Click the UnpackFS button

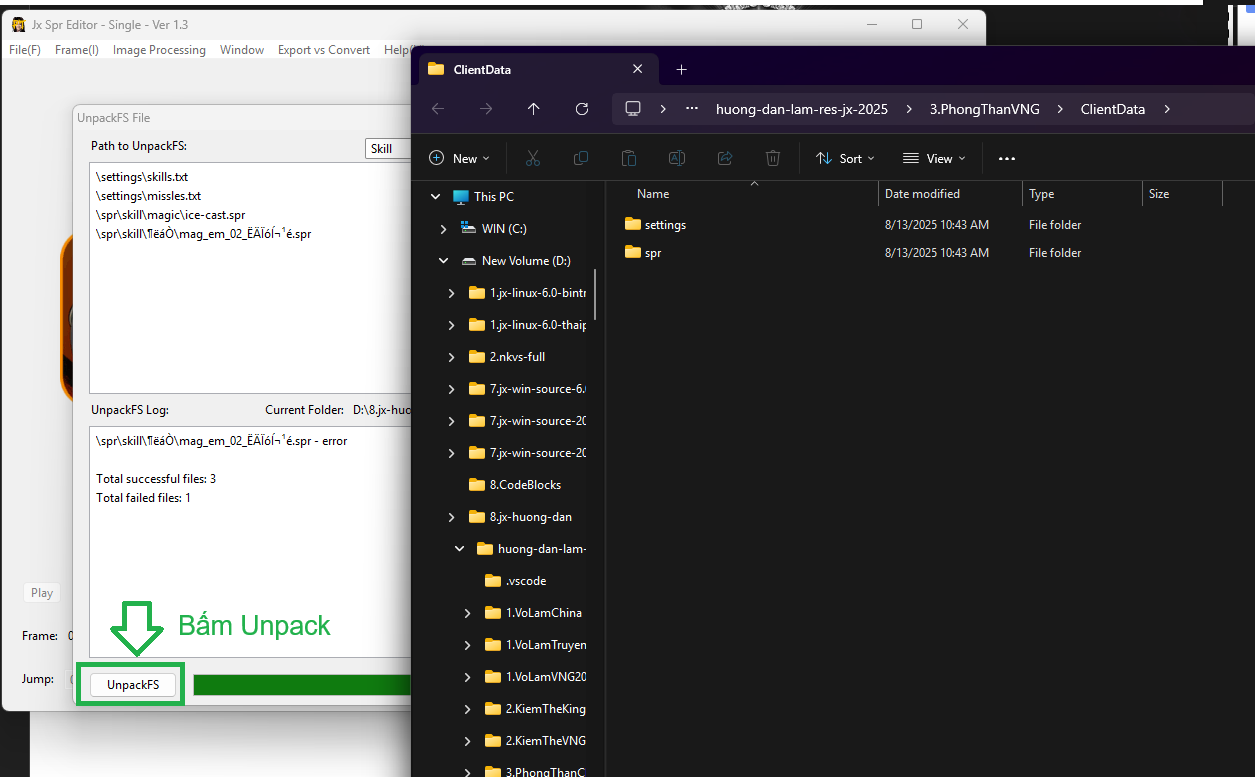133,684
